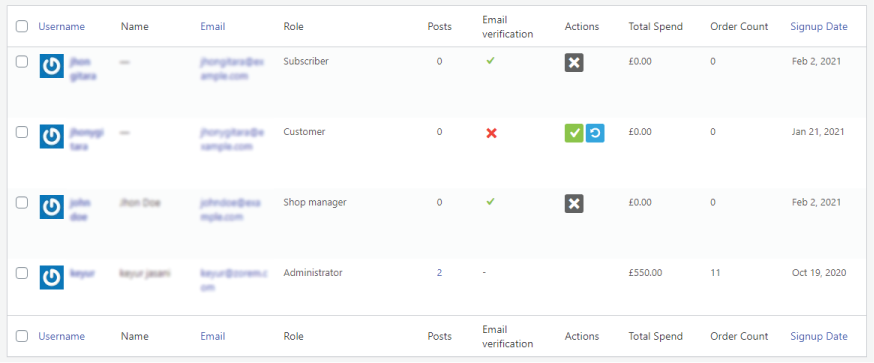874x363 pixels.
Task: Click the order count value 11
Action: coord(715,273)
